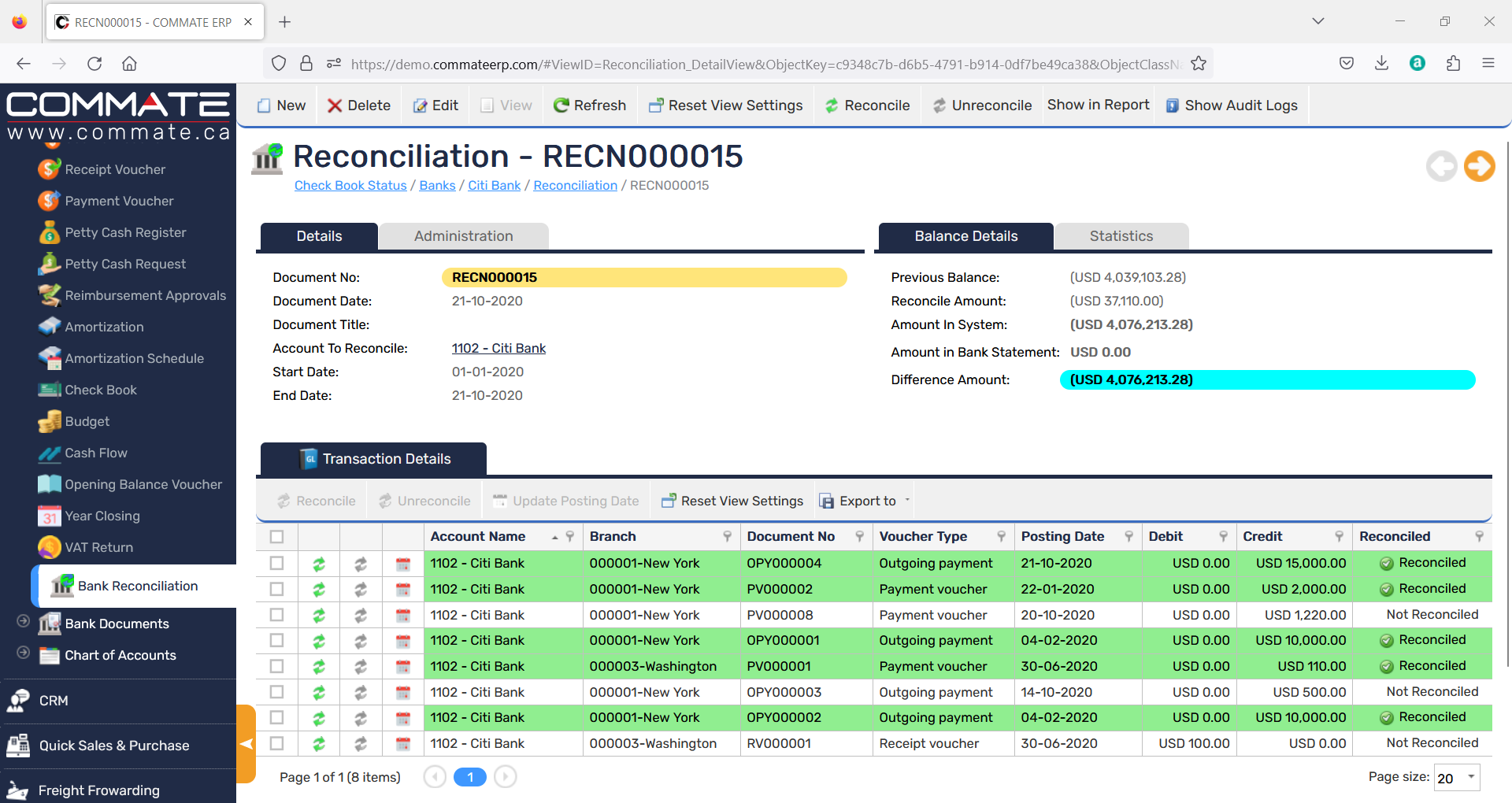Collapse sidebar with orange arrow handle
The height and width of the screenshot is (803, 1512).
[246, 744]
